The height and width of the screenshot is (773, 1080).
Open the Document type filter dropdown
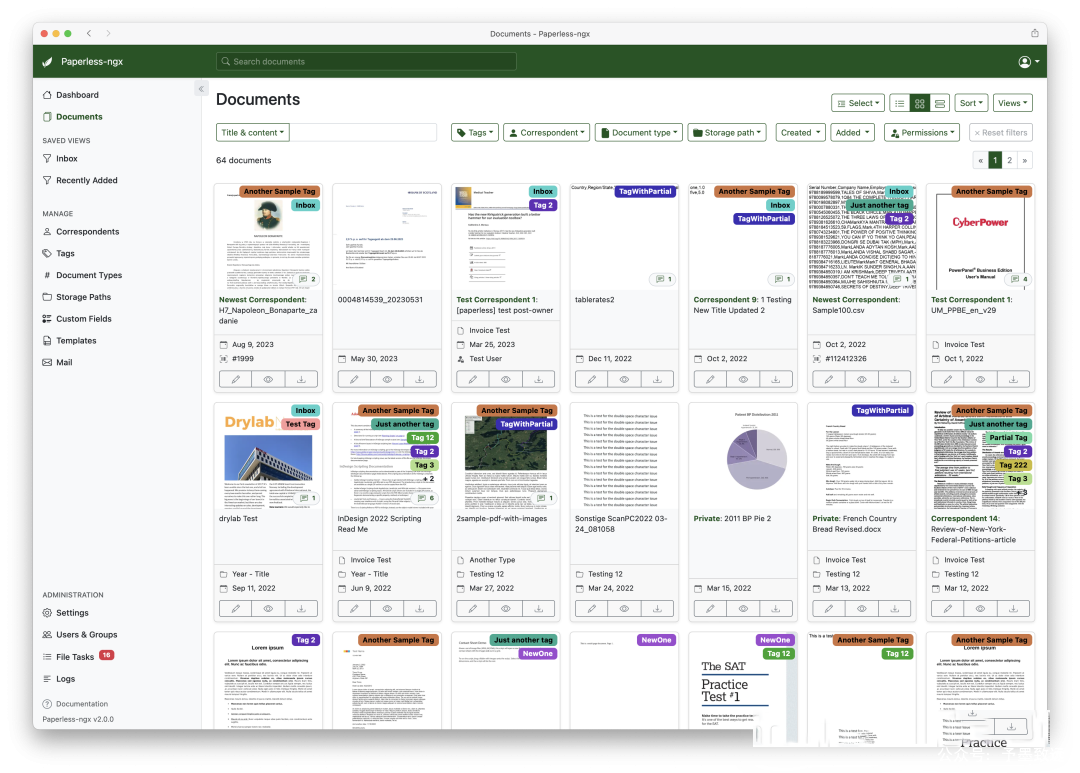(639, 133)
